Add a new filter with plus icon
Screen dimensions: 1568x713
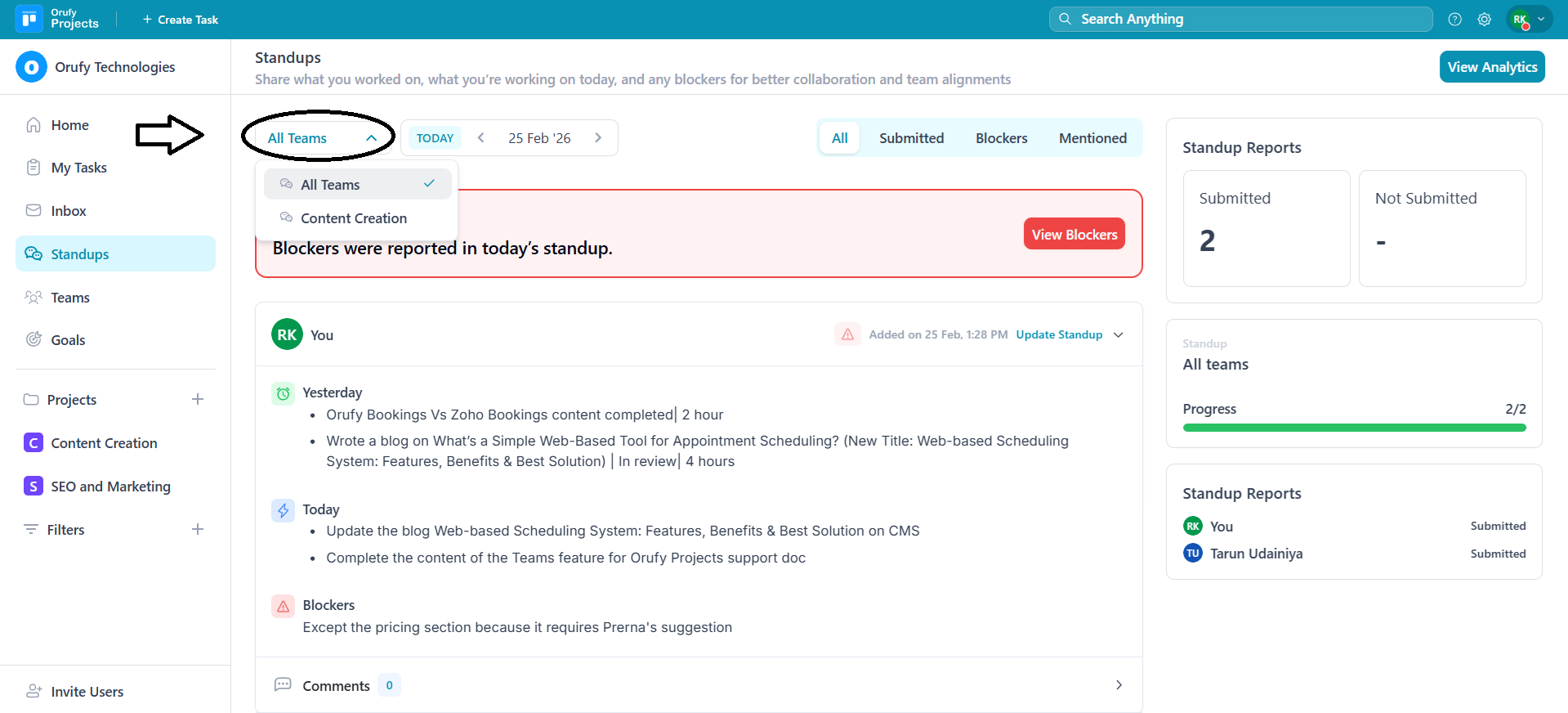[x=198, y=530]
